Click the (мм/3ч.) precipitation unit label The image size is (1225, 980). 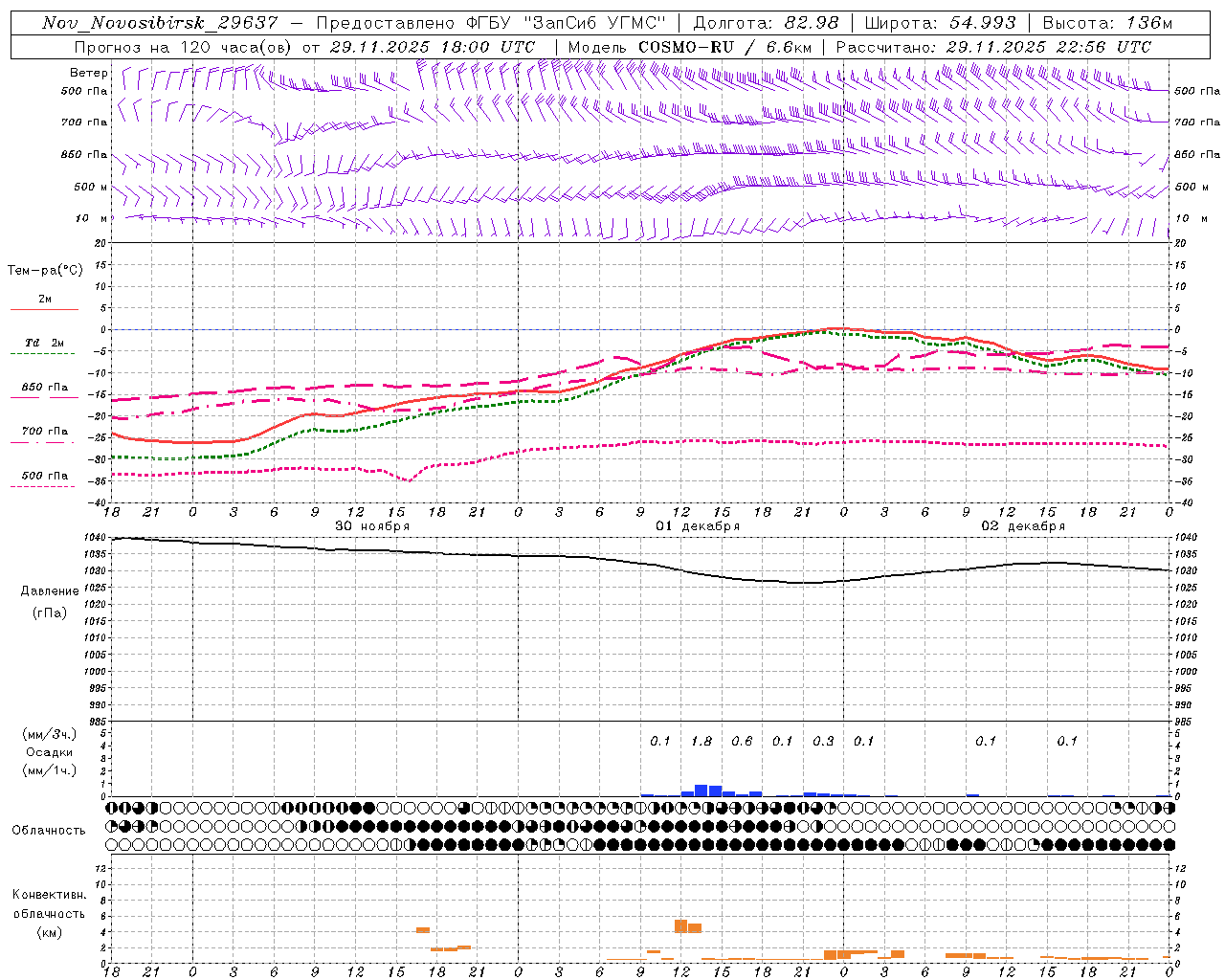pyautogui.click(x=49, y=734)
